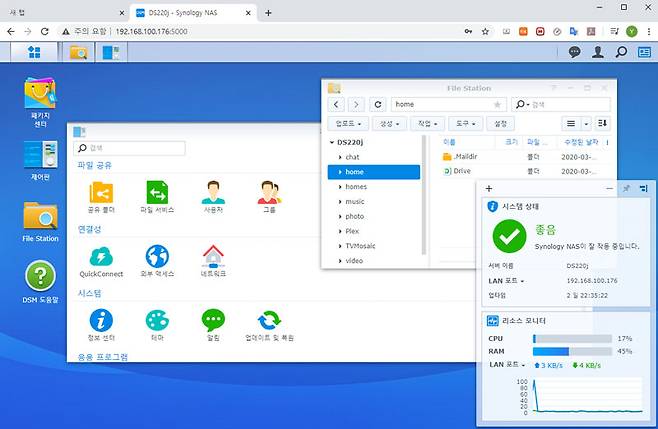Viewport: 658px width, 429px height.
Task: Refresh the File Station folder view
Action: pos(378,105)
